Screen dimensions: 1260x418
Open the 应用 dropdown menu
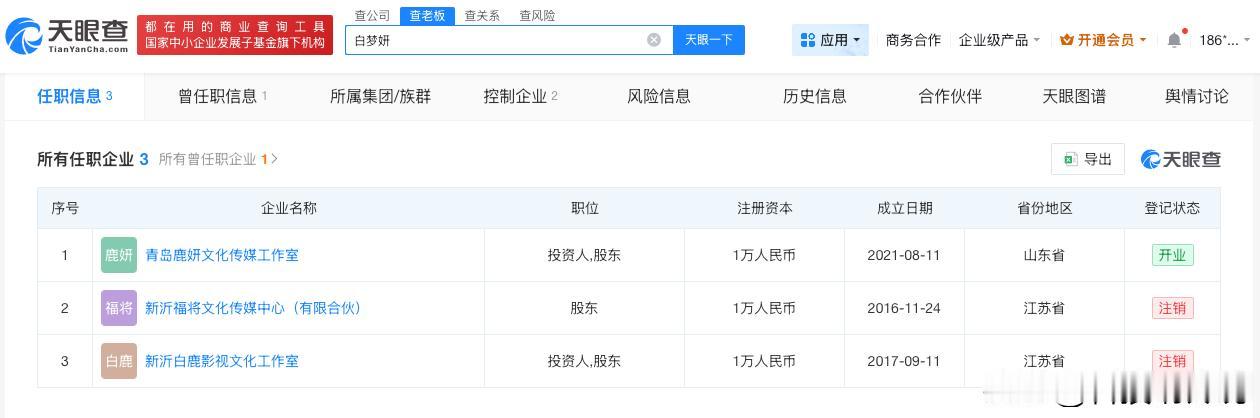coord(830,40)
